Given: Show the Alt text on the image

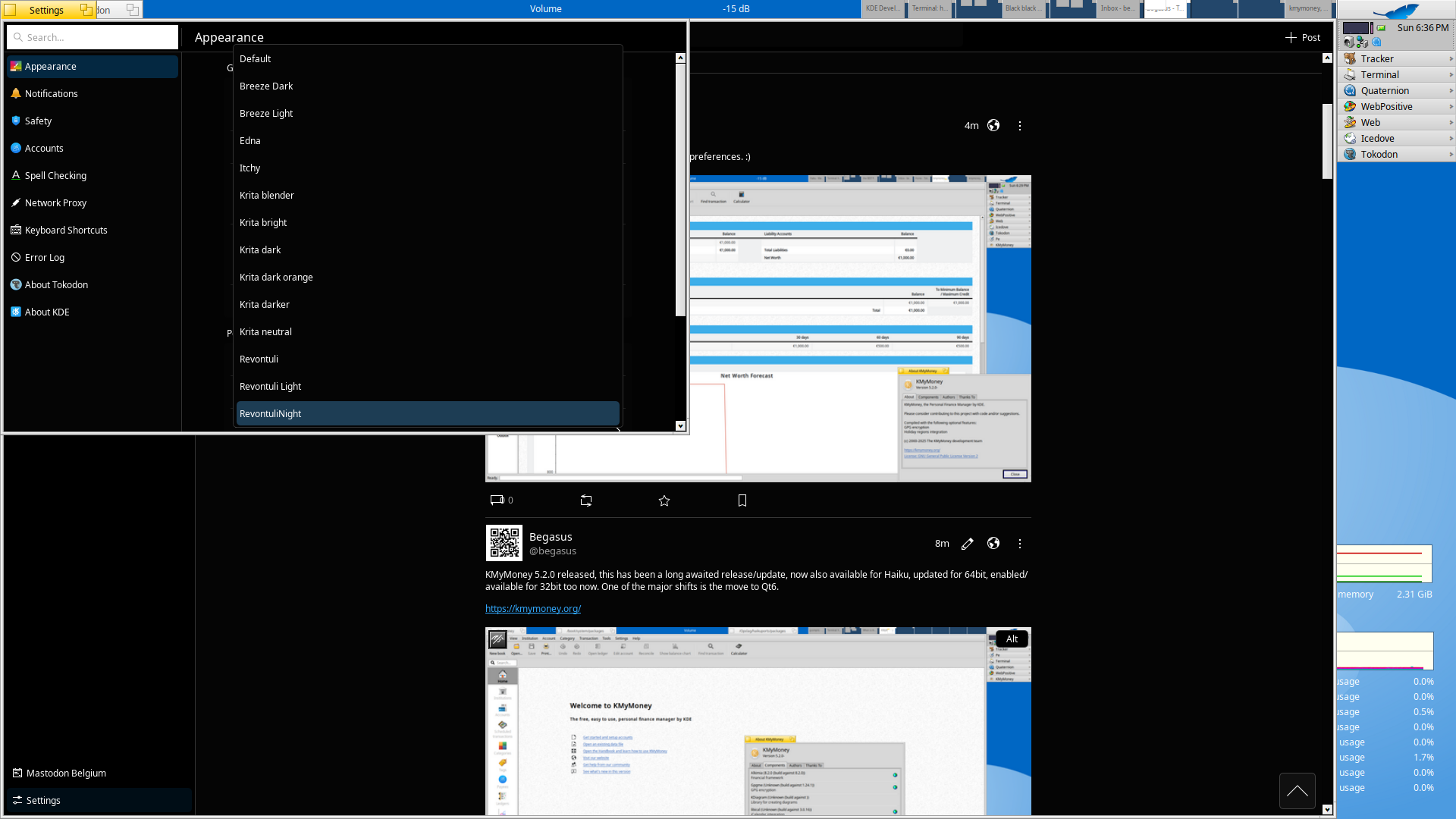Looking at the screenshot, I should point(1012,639).
